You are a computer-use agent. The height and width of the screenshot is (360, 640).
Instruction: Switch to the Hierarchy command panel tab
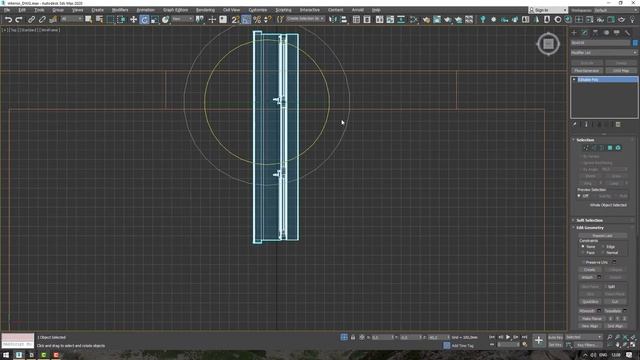pyautogui.click(x=595, y=33)
